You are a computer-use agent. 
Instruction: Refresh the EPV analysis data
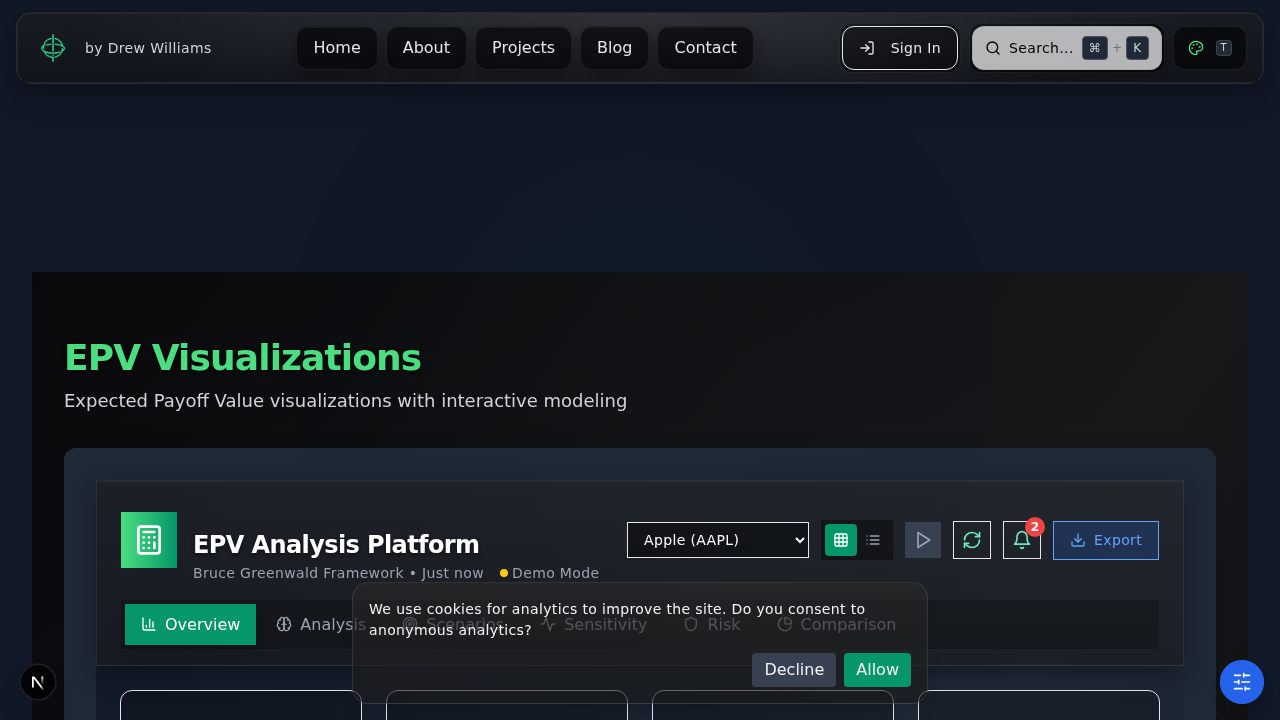pos(971,540)
